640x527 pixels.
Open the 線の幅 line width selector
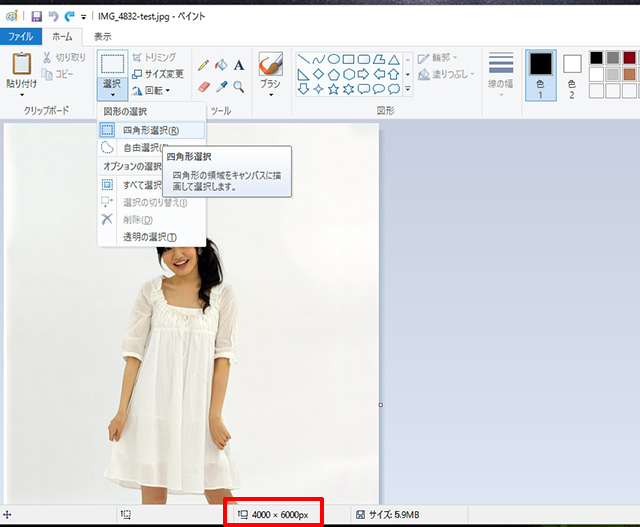click(501, 70)
